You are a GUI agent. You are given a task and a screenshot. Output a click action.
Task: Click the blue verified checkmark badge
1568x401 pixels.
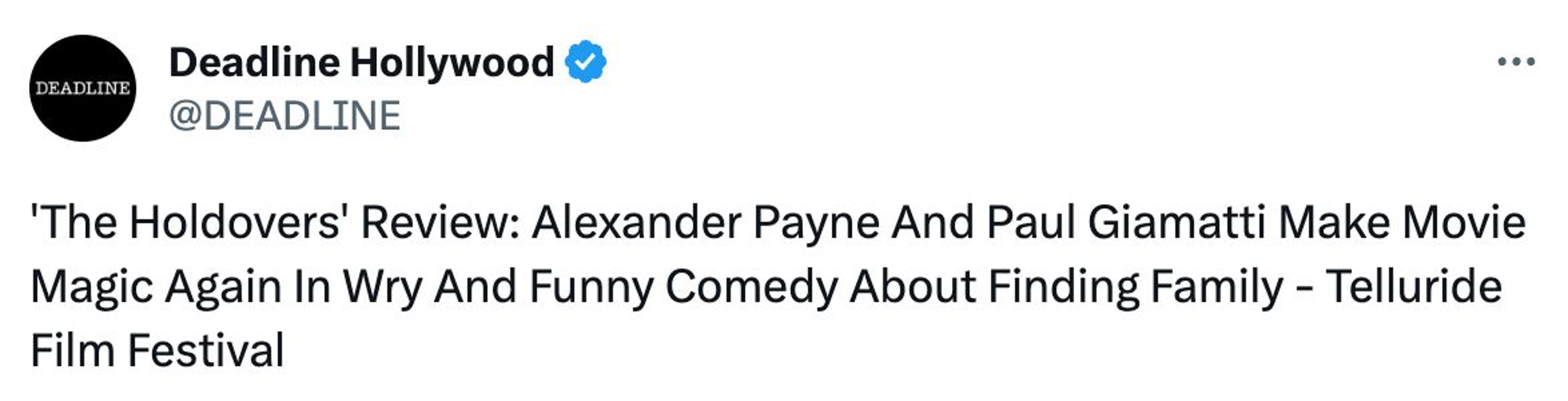585,62
